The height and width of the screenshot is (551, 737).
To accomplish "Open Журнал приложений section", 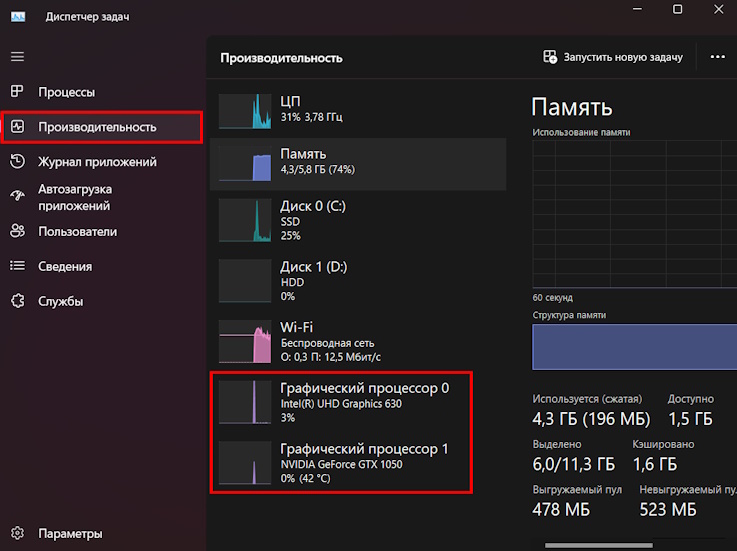I will click(102, 162).
